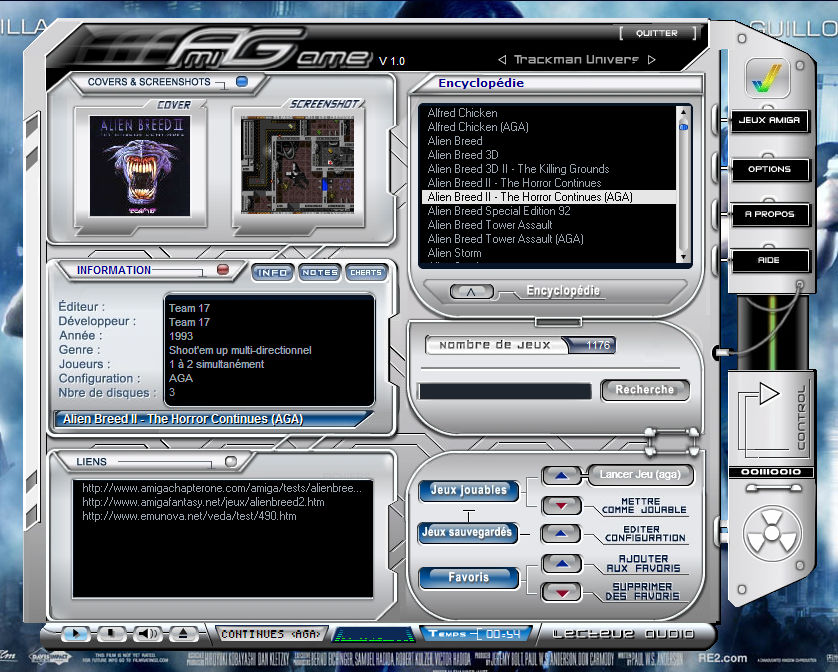
Task: Click the green checkmark Amiga logo icon
Action: pyautogui.click(x=767, y=78)
